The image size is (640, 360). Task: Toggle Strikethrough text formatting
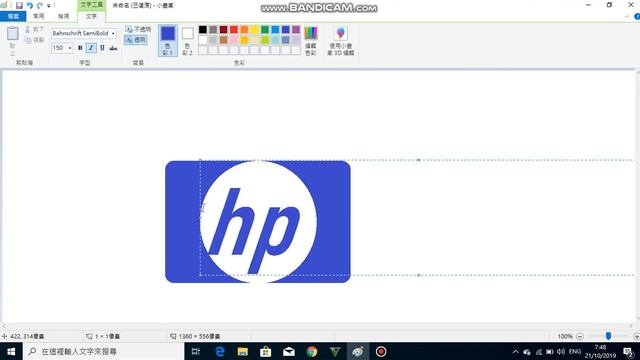(x=113, y=48)
